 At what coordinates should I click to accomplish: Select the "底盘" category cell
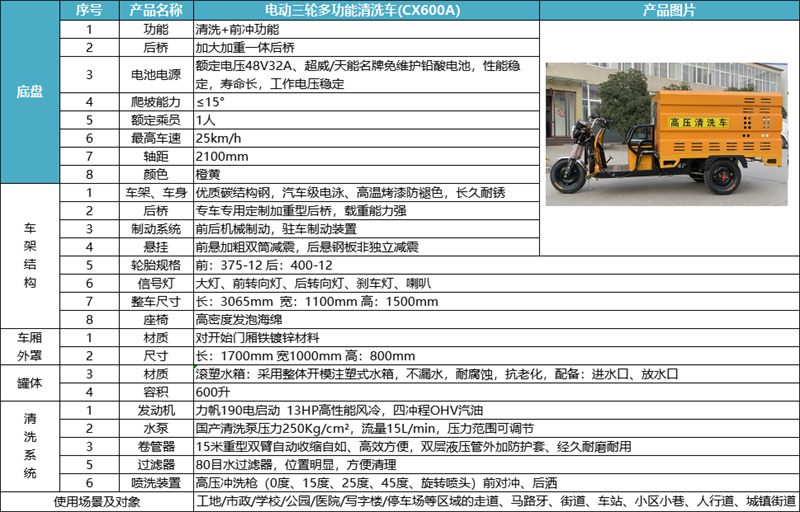30,92
